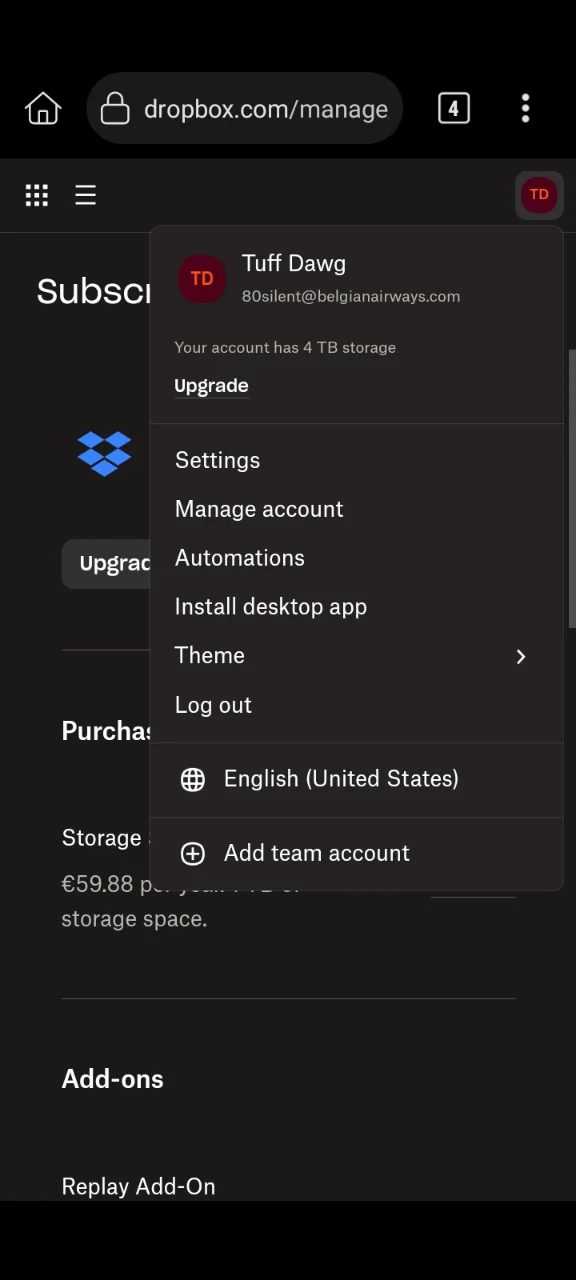Log out of the Dropbox account
The height and width of the screenshot is (1280, 576).
[x=213, y=705]
